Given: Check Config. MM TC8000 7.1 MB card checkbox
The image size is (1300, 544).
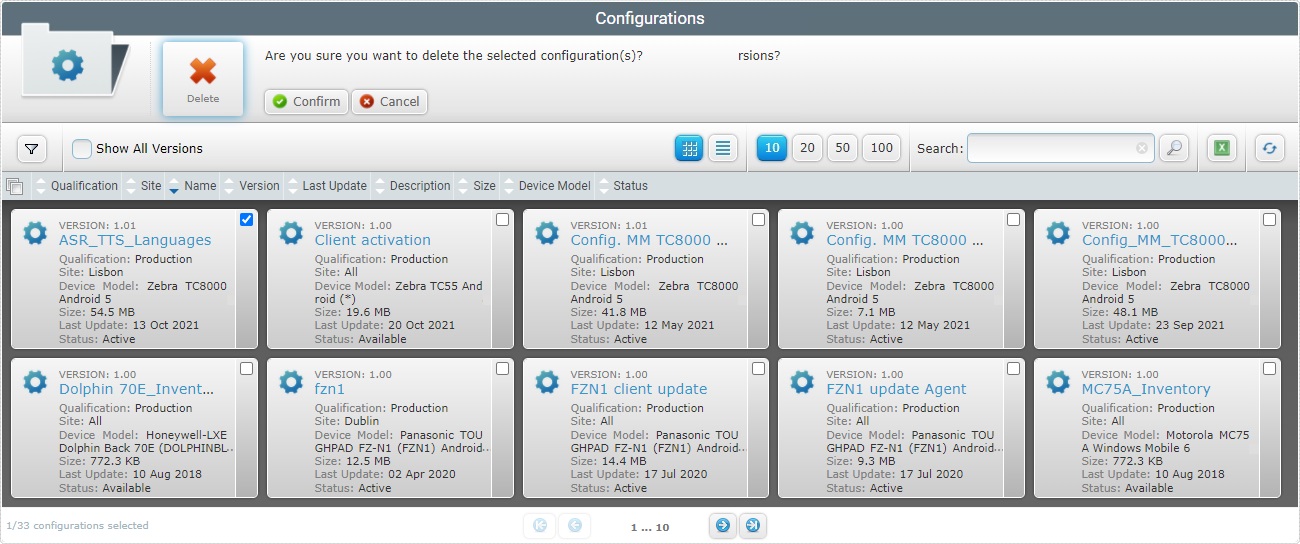Looking at the screenshot, I should pyautogui.click(x=1013, y=220).
